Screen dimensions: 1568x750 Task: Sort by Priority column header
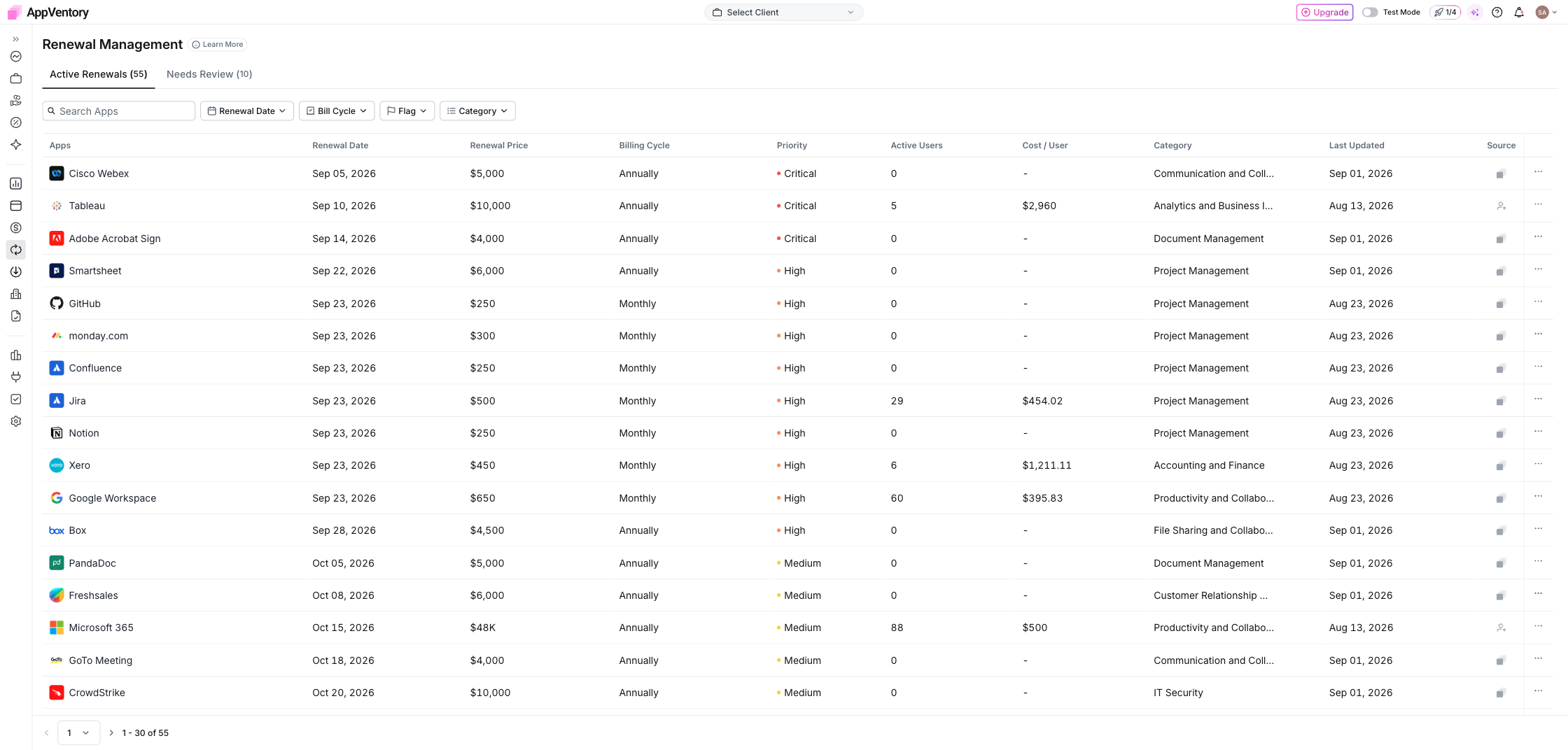[792, 146]
